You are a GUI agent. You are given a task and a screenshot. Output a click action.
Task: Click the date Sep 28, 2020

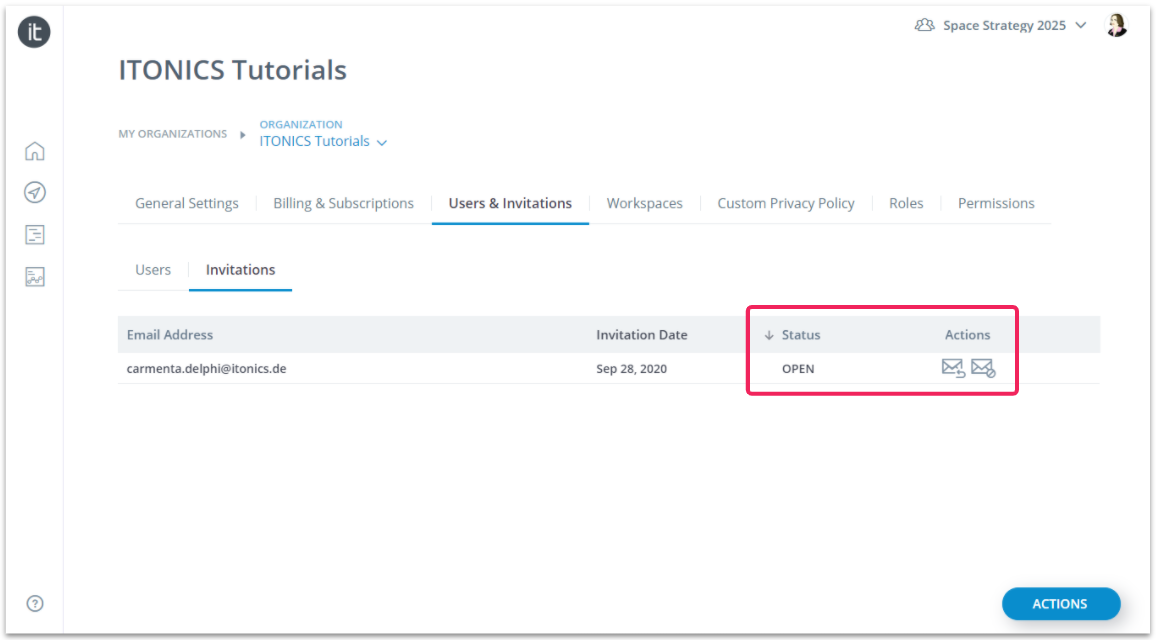point(631,369)
